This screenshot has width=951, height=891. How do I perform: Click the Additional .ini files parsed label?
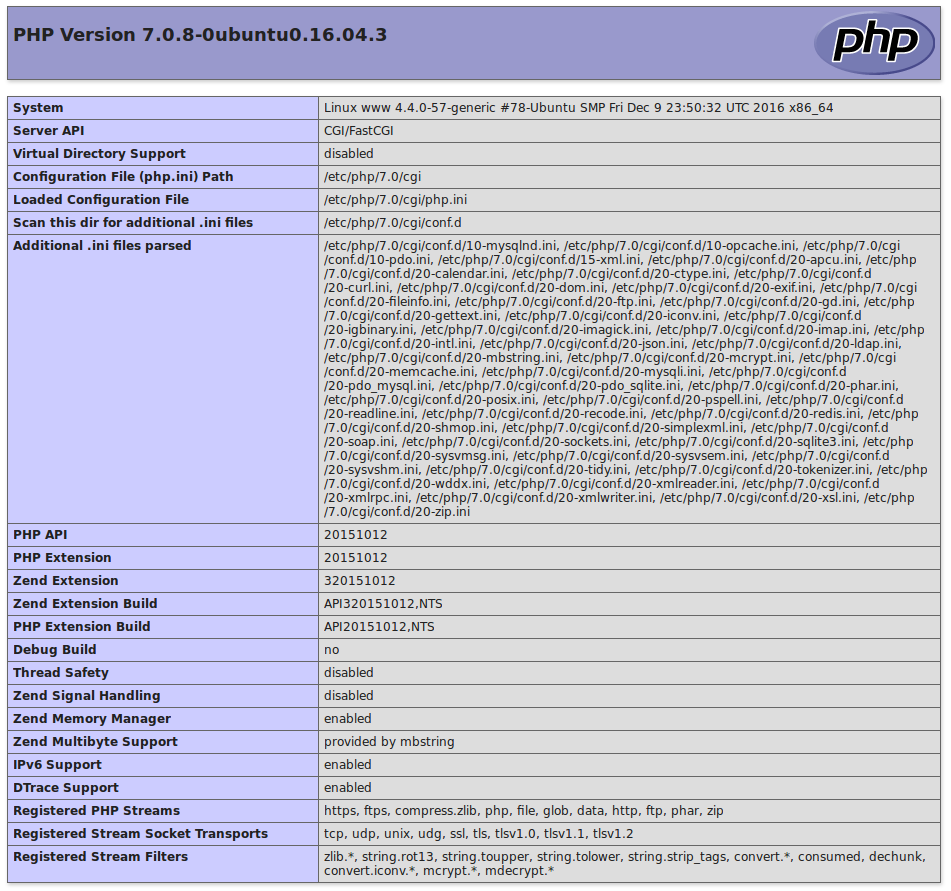pos(102,246)
